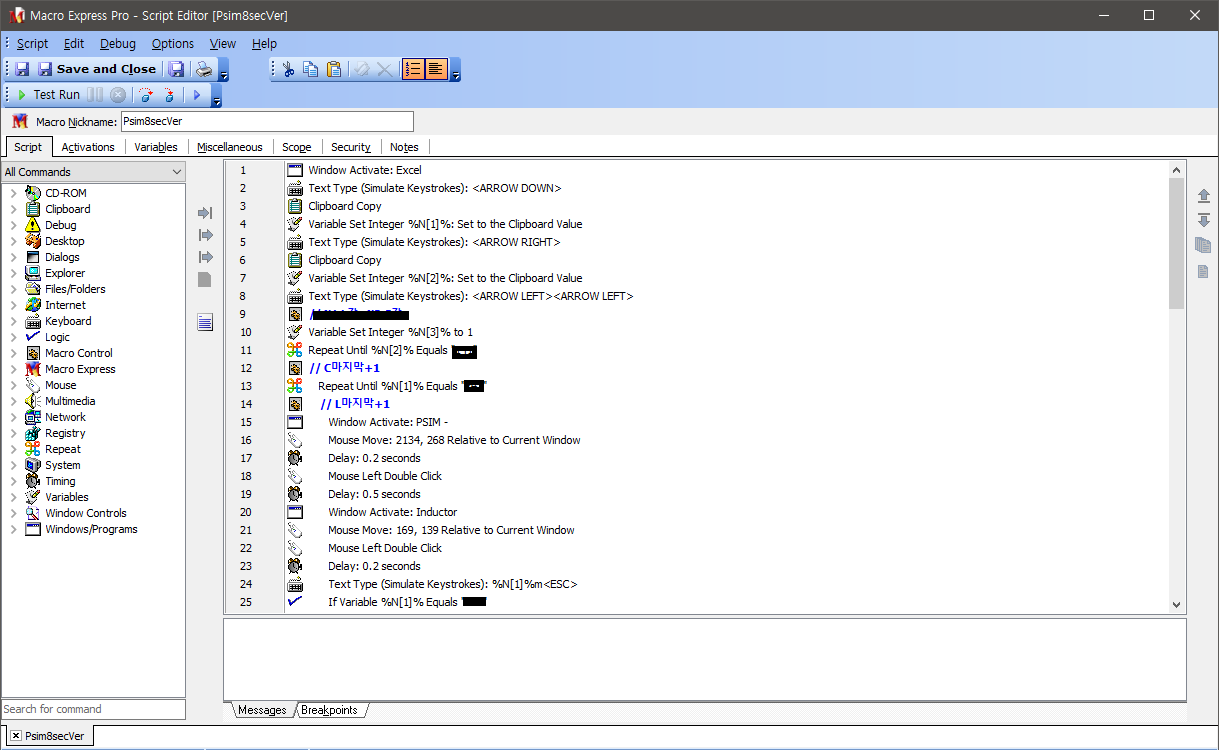This screenshot has height=750, width=1221.
Task: Click the Paste clipboard icon
Action: pos(334,69)
